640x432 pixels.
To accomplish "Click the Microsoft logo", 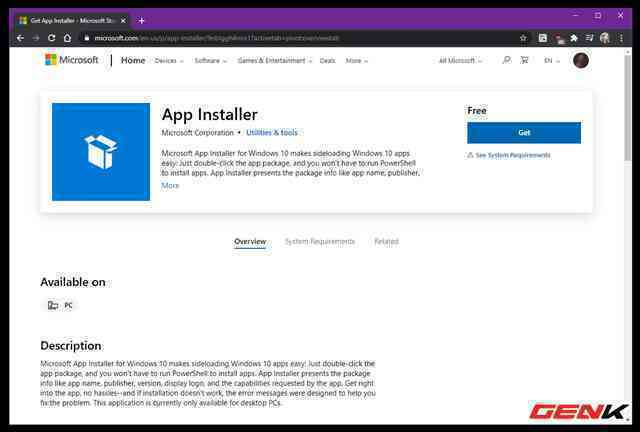I will pyautogui.click(x=71, y=60).
